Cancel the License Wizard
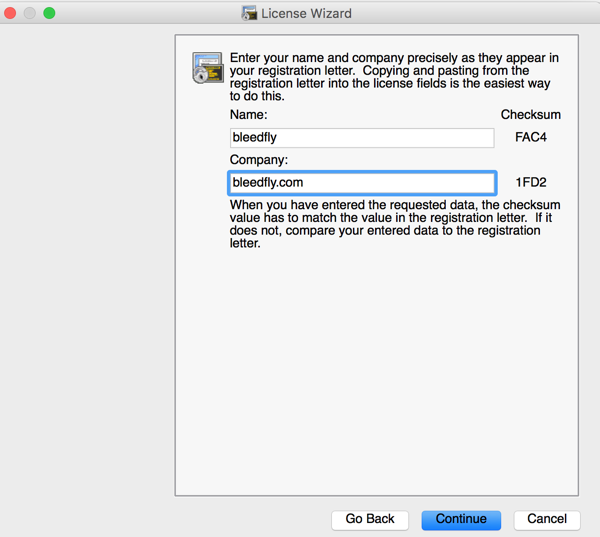600x537 pixels. click(546, 519)
